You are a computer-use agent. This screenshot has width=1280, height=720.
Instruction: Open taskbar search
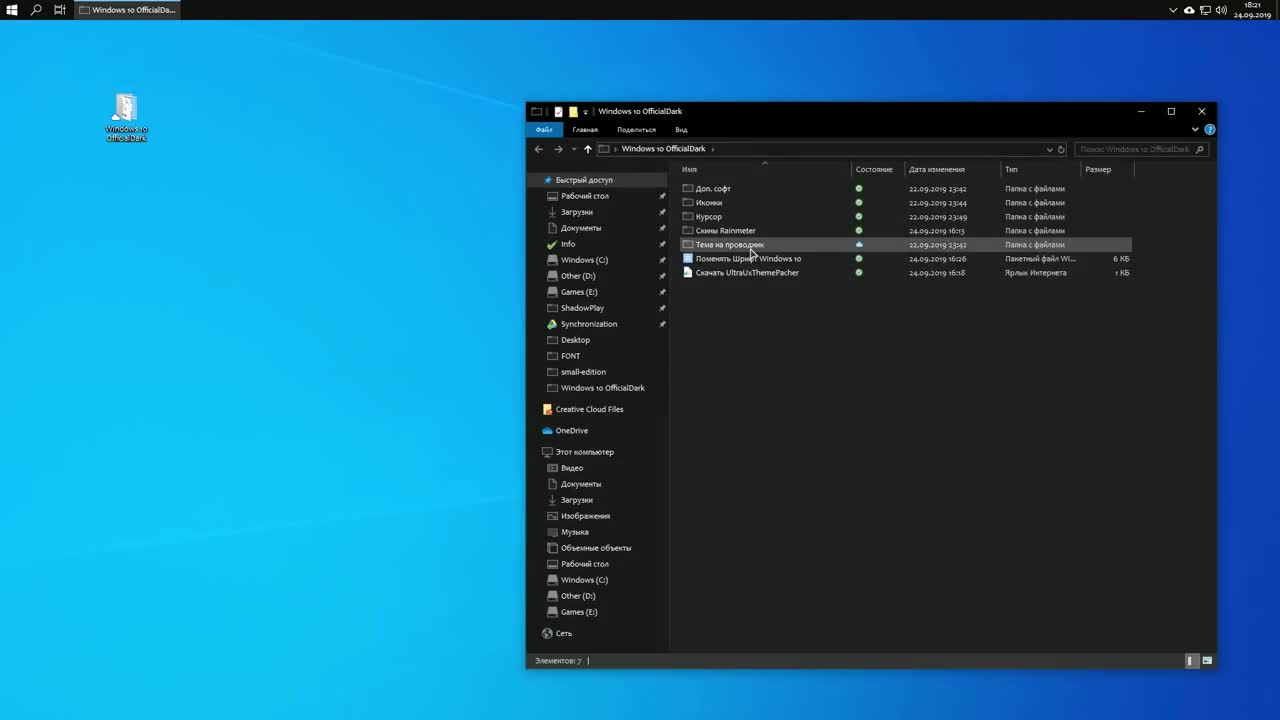pyautogui.click(x=36, y=10)
